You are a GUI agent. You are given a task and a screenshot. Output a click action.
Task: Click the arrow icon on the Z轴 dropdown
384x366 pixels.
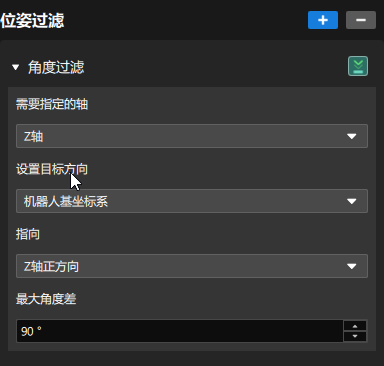352,136
